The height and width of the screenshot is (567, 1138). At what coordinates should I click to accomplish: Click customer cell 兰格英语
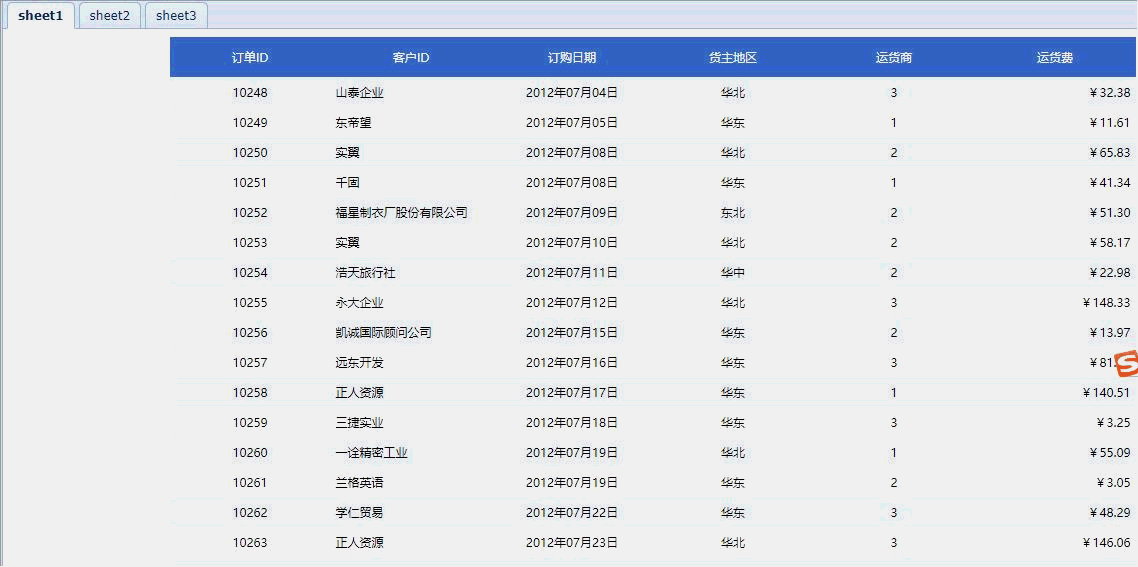(359, 483)
